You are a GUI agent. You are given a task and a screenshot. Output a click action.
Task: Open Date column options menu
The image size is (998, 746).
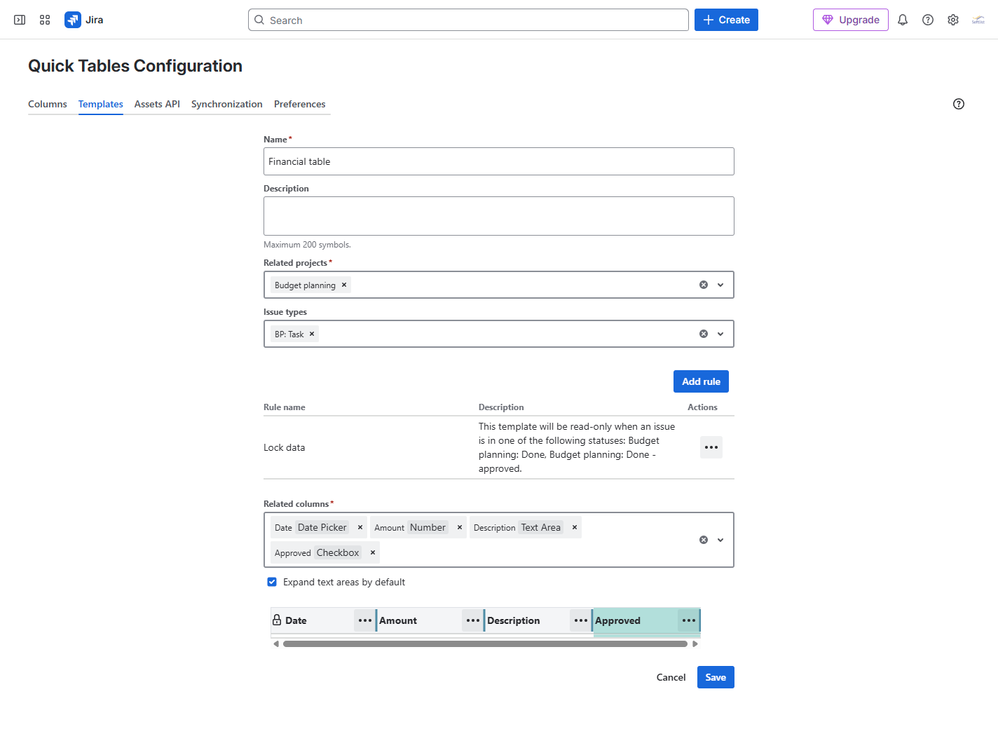[x=365, y=621]
